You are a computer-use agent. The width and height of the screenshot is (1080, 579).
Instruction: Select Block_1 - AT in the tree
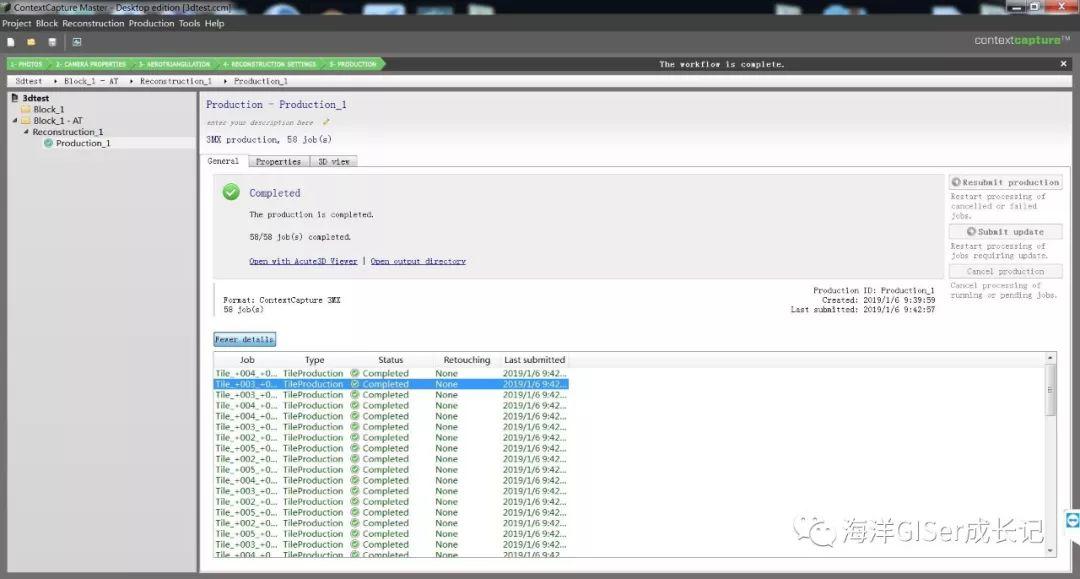click(x=58, y=120)
